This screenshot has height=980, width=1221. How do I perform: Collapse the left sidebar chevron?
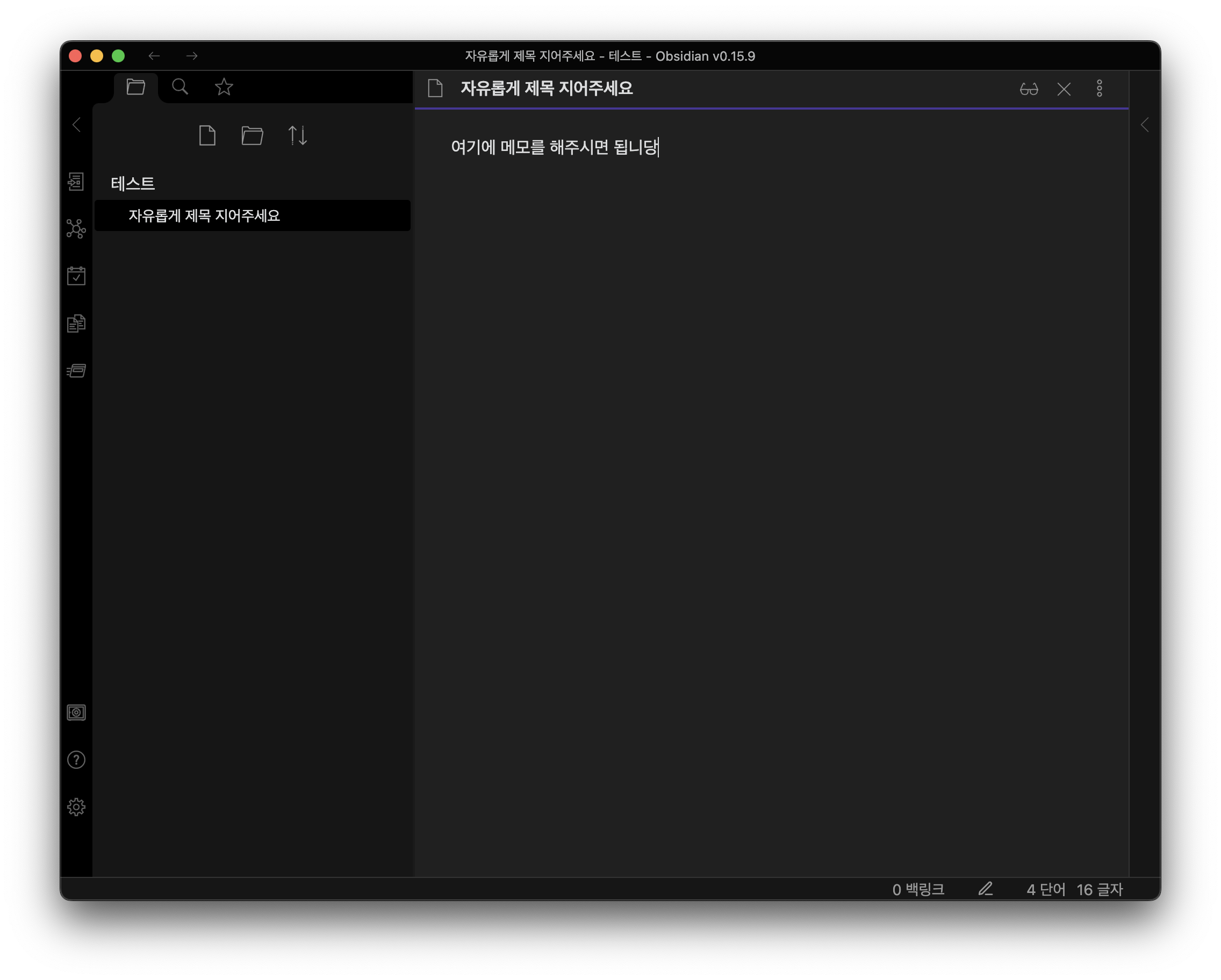[x=76, y=125]
